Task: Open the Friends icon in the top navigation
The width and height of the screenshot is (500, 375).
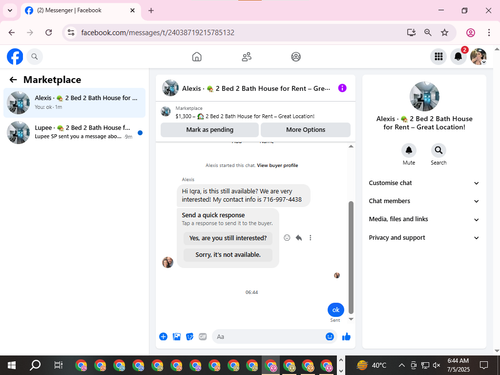Action: [246, 57]
